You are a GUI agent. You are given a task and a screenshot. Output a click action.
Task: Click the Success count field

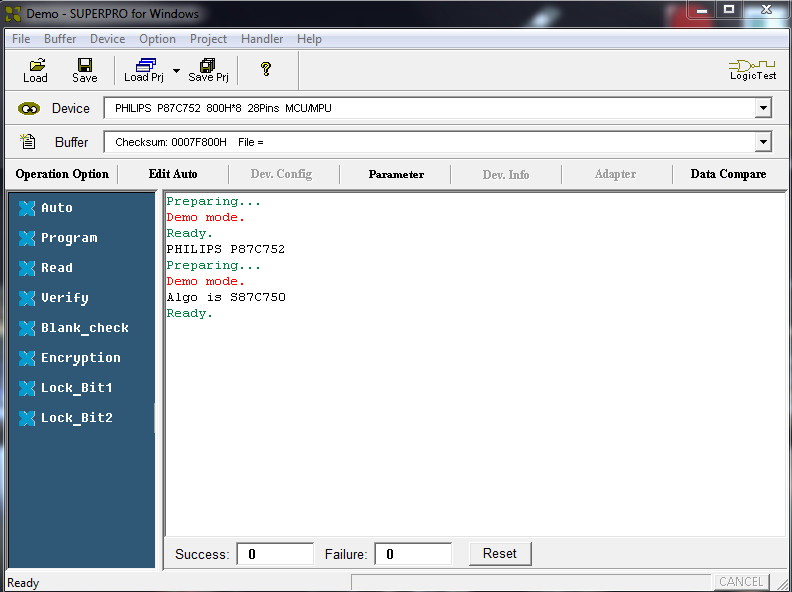pos(275,554)
